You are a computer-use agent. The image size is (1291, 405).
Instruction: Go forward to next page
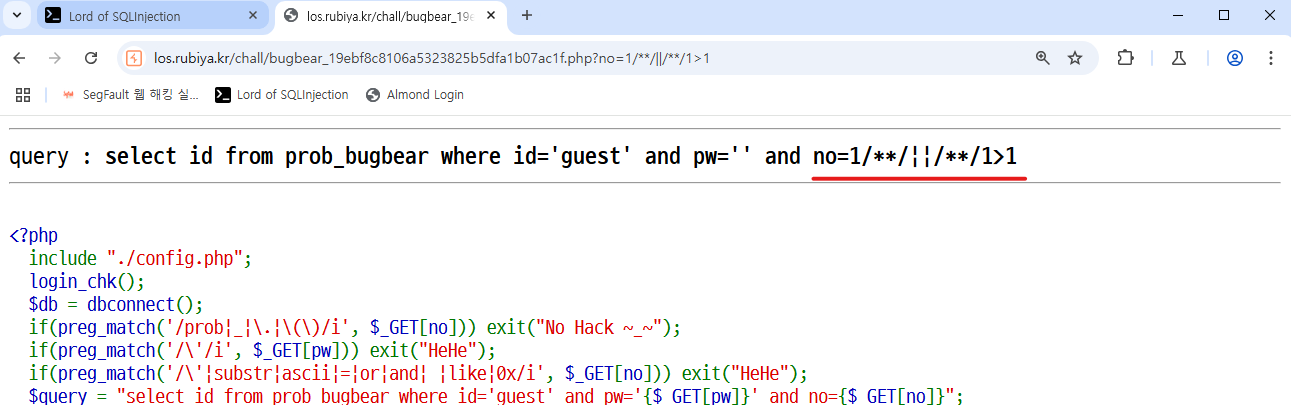click(x=55, y=58)
